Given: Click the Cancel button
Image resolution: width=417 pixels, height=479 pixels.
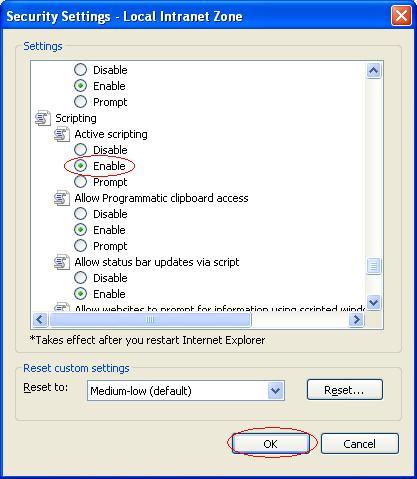Looking at the screenshot, I should point(360,444).
